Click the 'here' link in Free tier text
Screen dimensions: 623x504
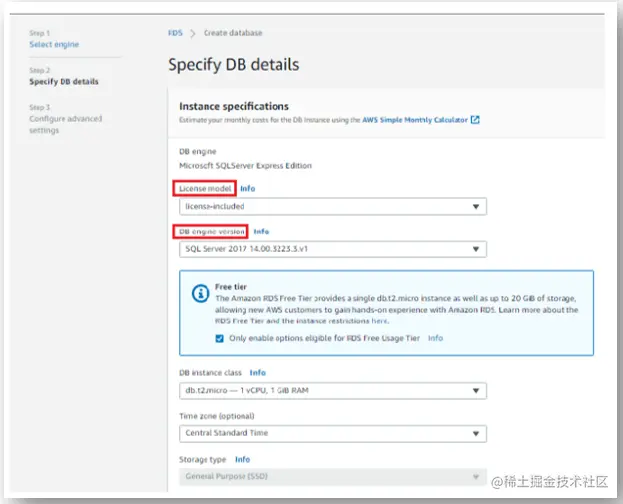click(x=380, y=321)
